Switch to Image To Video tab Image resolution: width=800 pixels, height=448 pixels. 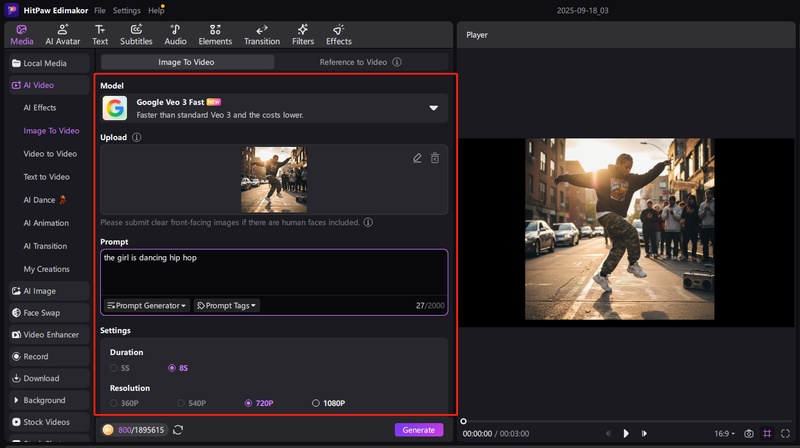pos(187,62)
